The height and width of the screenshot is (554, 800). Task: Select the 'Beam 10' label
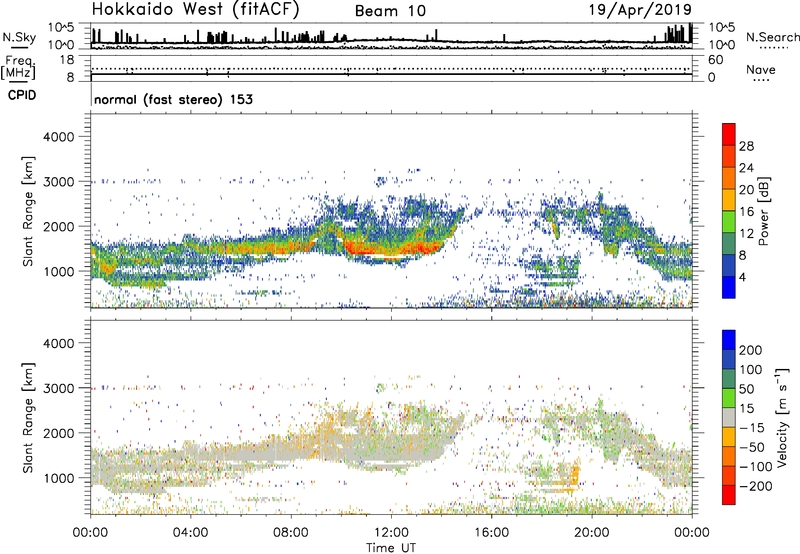tap(390, 11)
